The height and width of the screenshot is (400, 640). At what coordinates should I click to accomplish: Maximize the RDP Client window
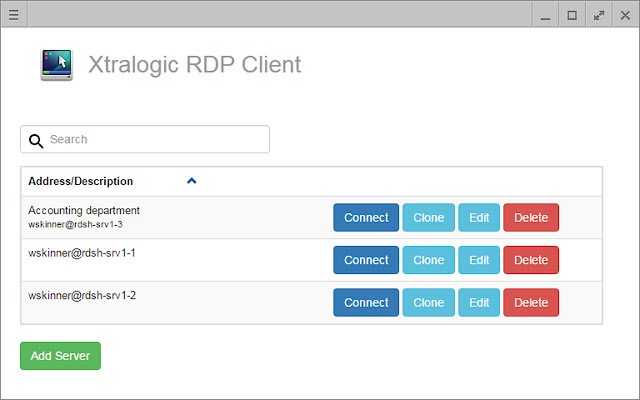pos(572,15)
